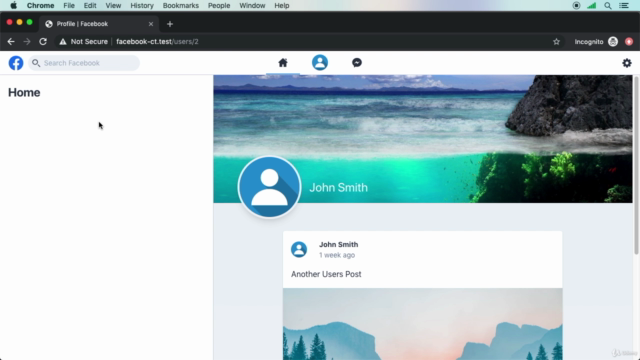
Task: Click the Facebook logo icon
Action: pyautogui.click(x=16, y=63)
